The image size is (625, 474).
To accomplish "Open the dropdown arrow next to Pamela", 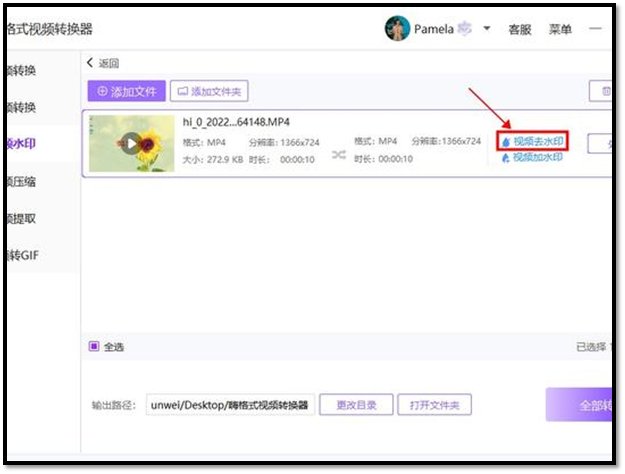I will click(486, 29).
